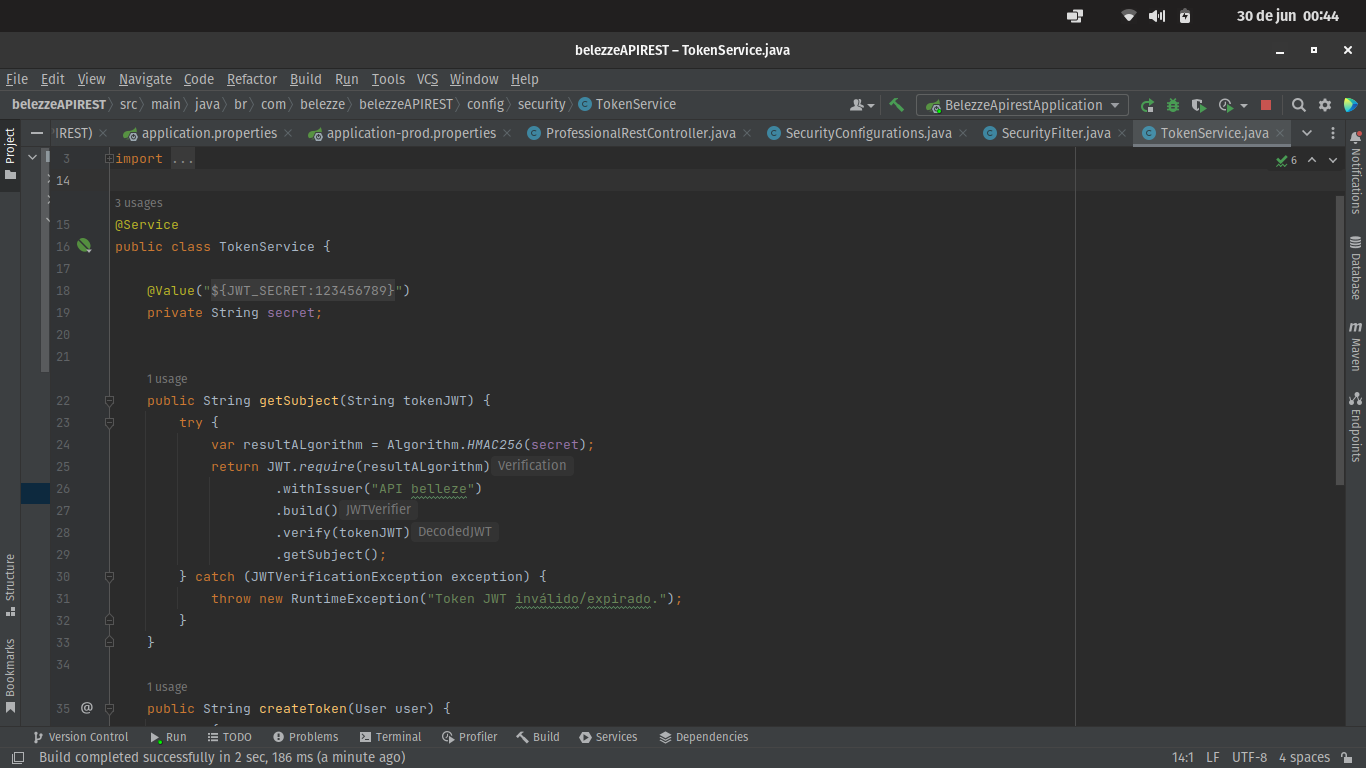
Task: Switch to the SecurityFilter.java tab
Action: [1056, 133]
